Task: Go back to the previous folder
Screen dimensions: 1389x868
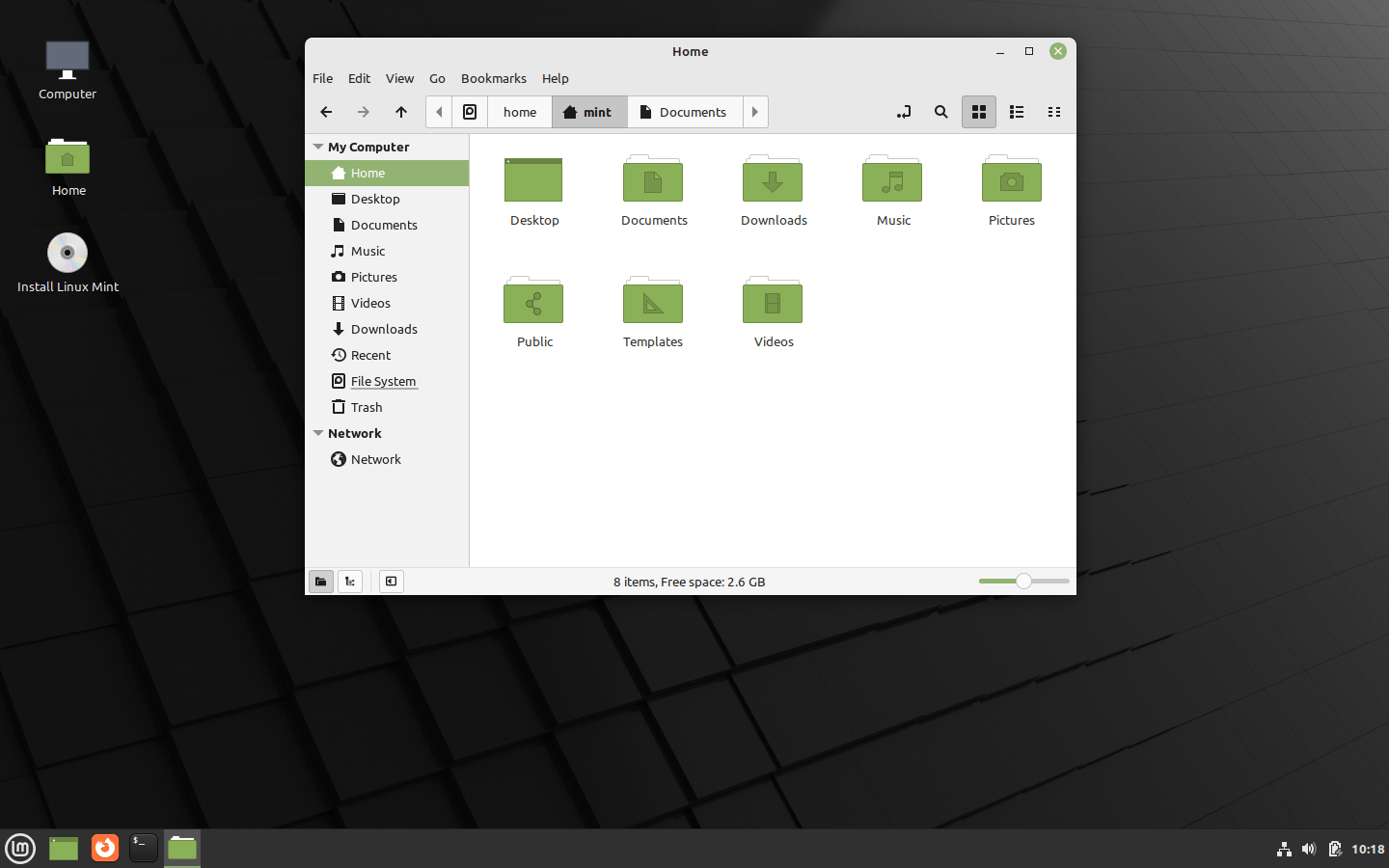Action: tap(326, 112)
